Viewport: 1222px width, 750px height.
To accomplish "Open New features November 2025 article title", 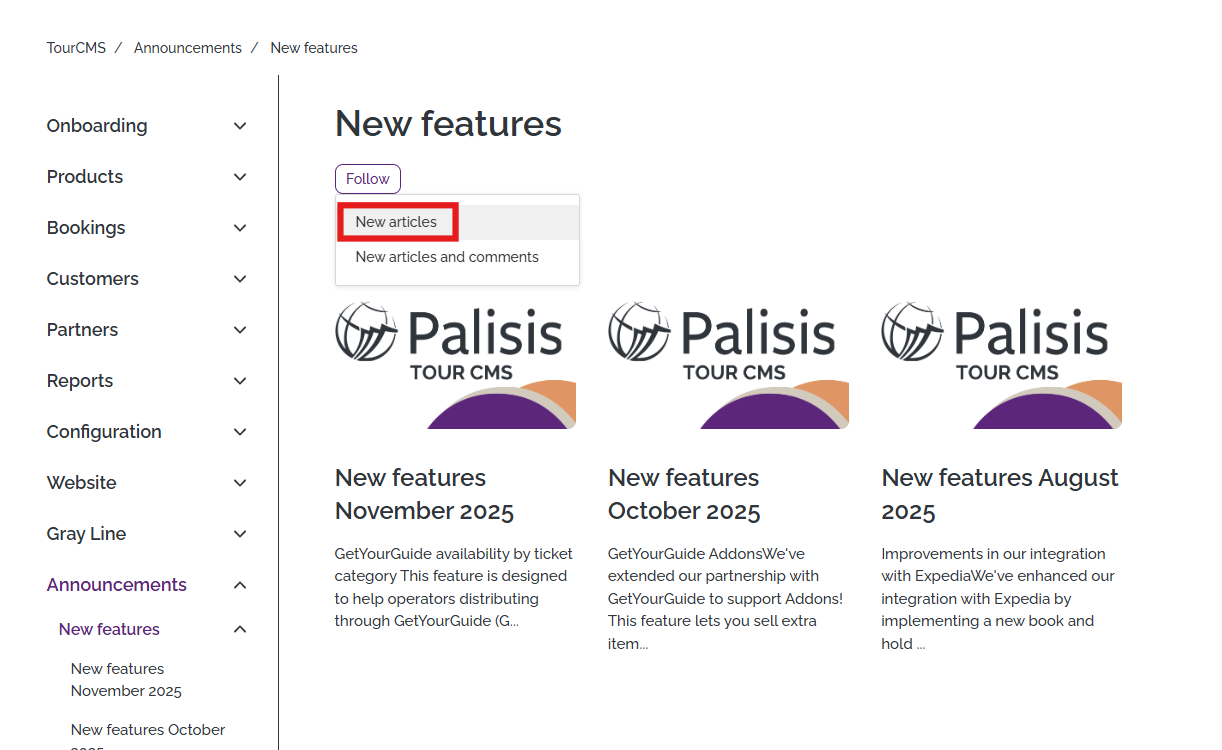I will point(424,495).
